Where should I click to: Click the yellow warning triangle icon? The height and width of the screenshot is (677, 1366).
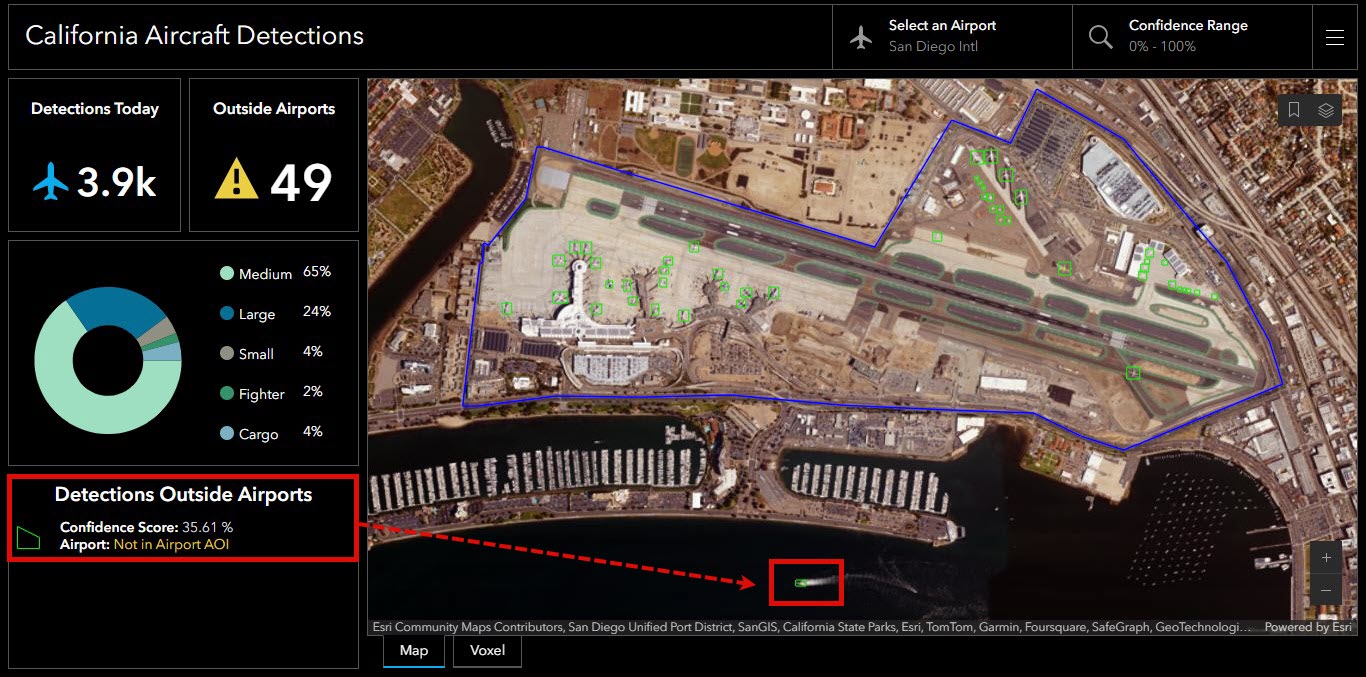[x=237, y=181]
